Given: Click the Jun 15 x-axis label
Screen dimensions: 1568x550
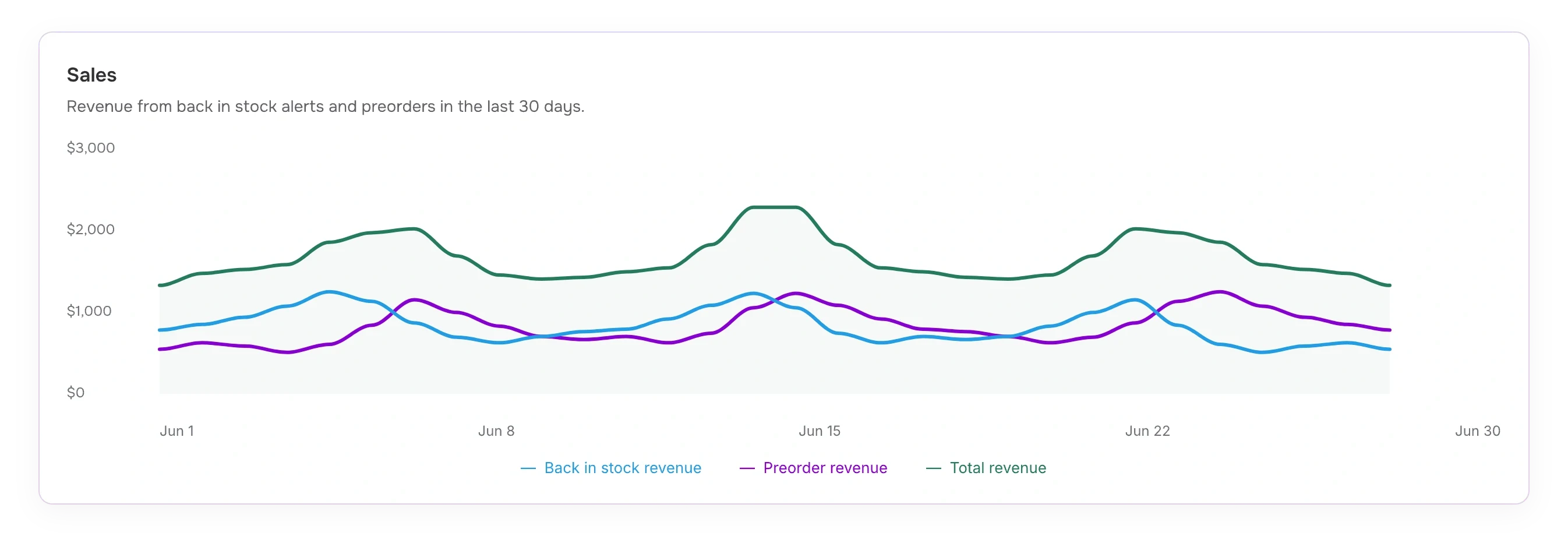Looking at the screenshot, I should click(x=820, y=431).
